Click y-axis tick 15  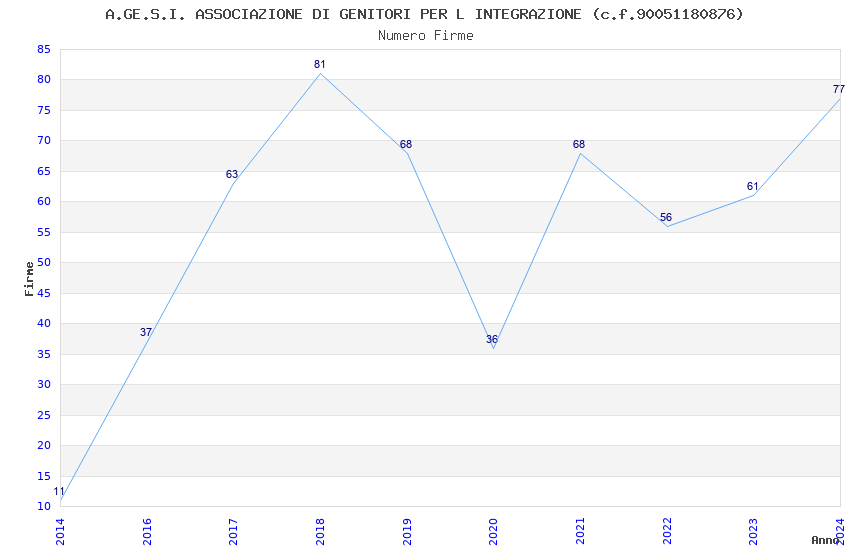click(44, 476)
